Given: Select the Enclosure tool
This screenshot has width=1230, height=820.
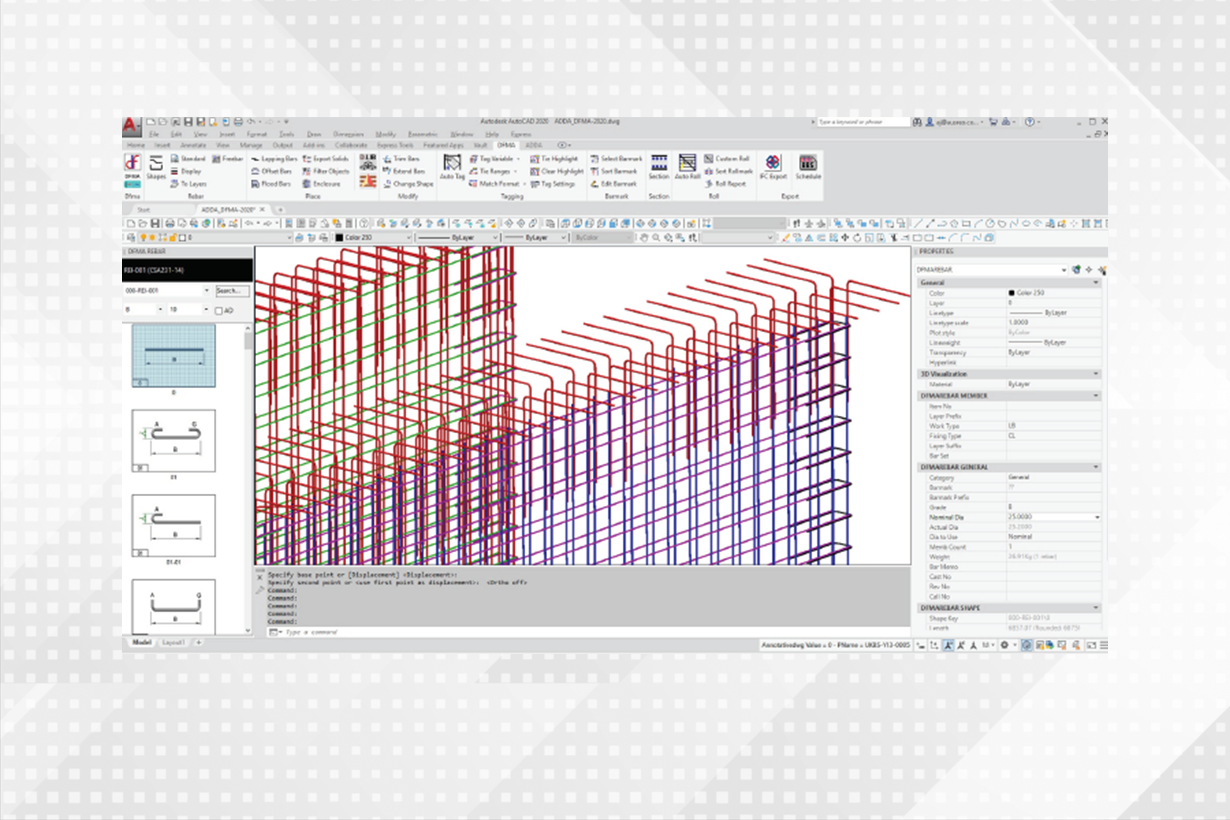Looking at the screenshot, I should tap(321, 184).
